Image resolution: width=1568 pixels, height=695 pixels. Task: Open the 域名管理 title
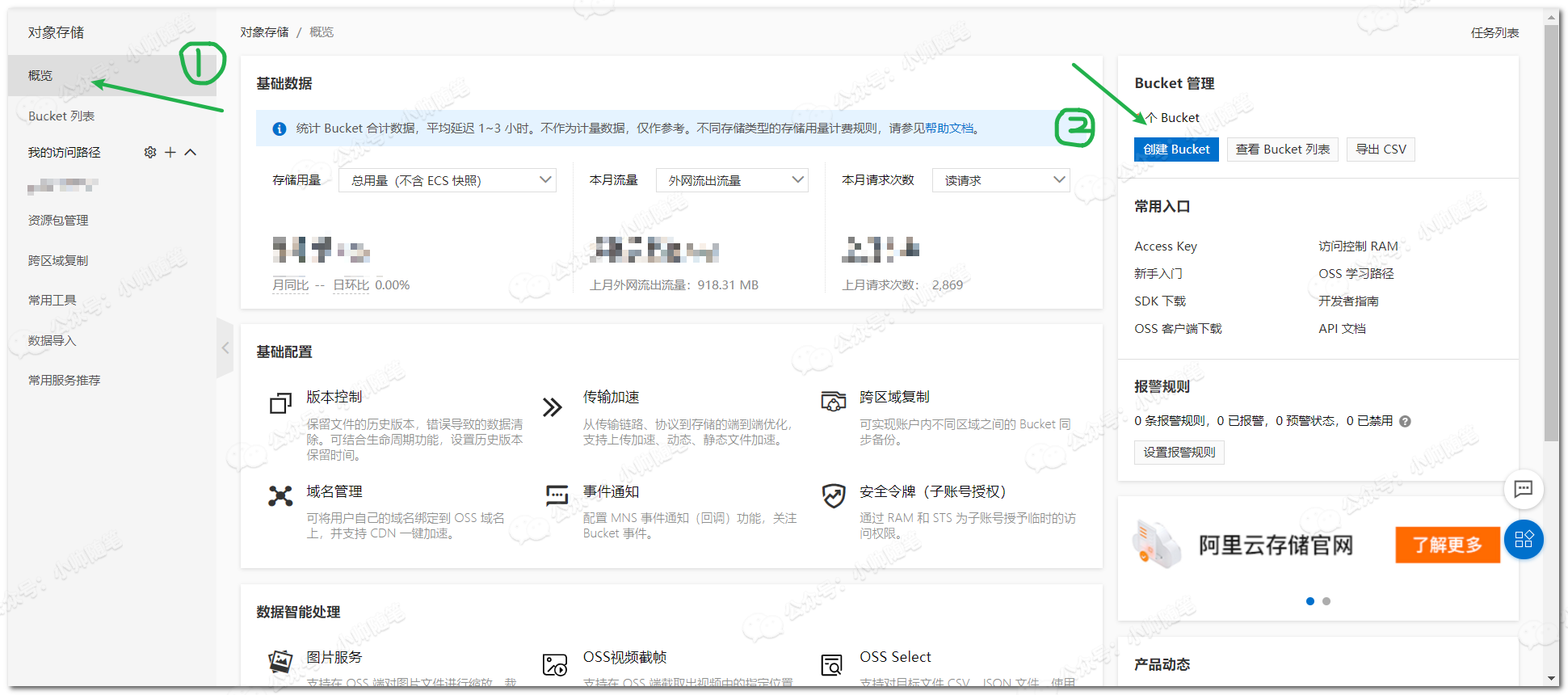(x=334, y=491)
